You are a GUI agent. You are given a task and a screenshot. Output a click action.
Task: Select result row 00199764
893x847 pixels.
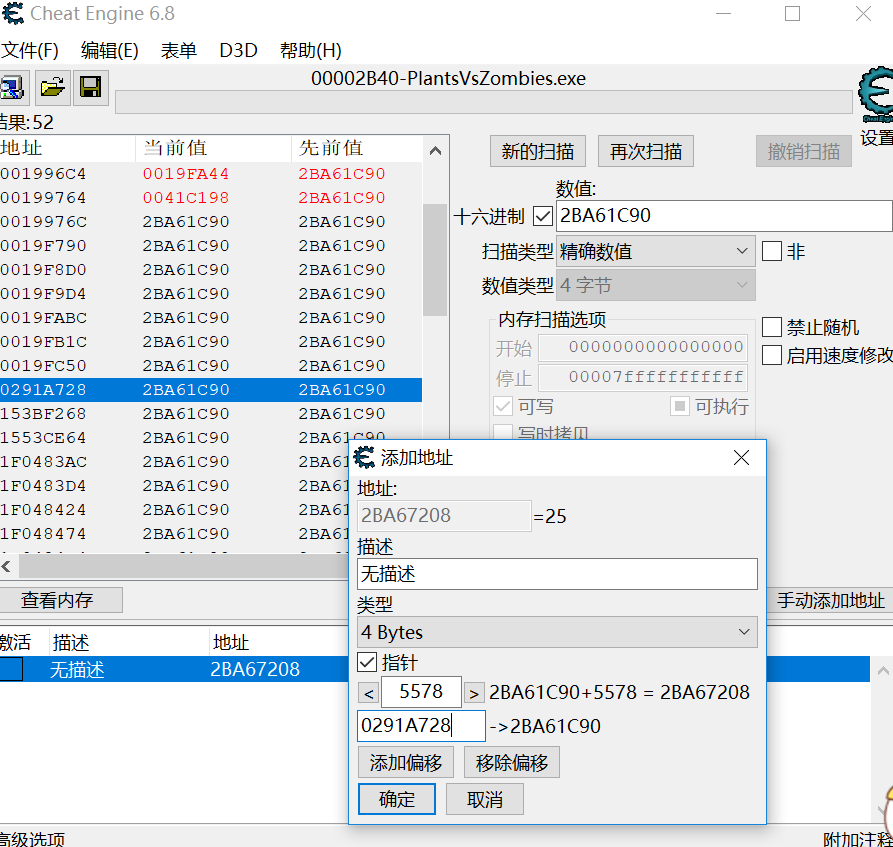(211, 197)
